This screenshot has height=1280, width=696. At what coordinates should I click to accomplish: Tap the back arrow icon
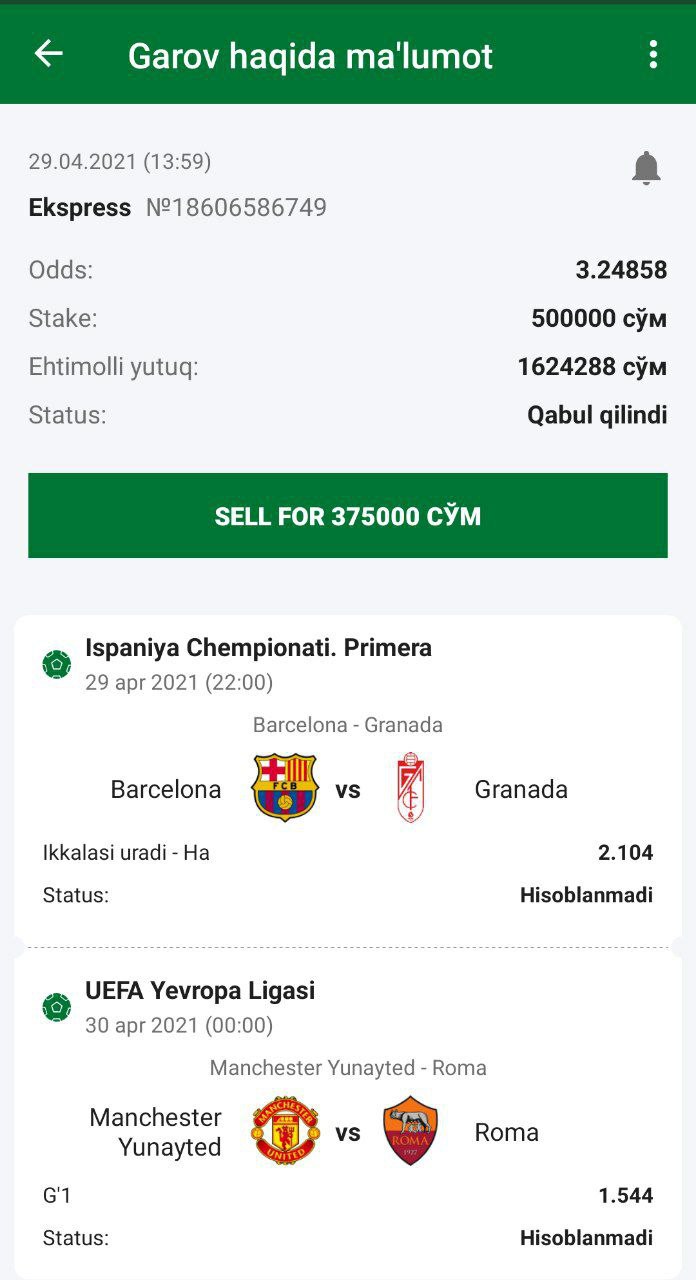click(x=48, y=54)
